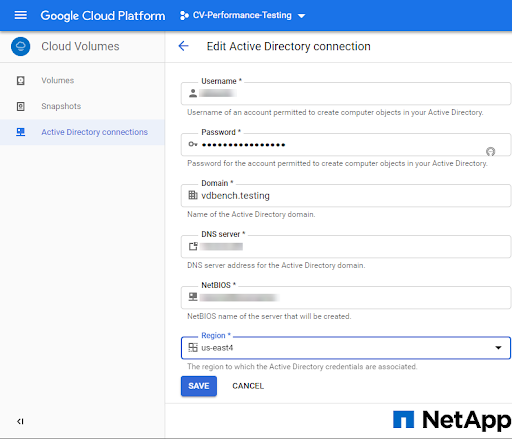Click the 'Name of the Active Directory domain' text
Viewport: 512px width, 439px height.
[251, 214]
